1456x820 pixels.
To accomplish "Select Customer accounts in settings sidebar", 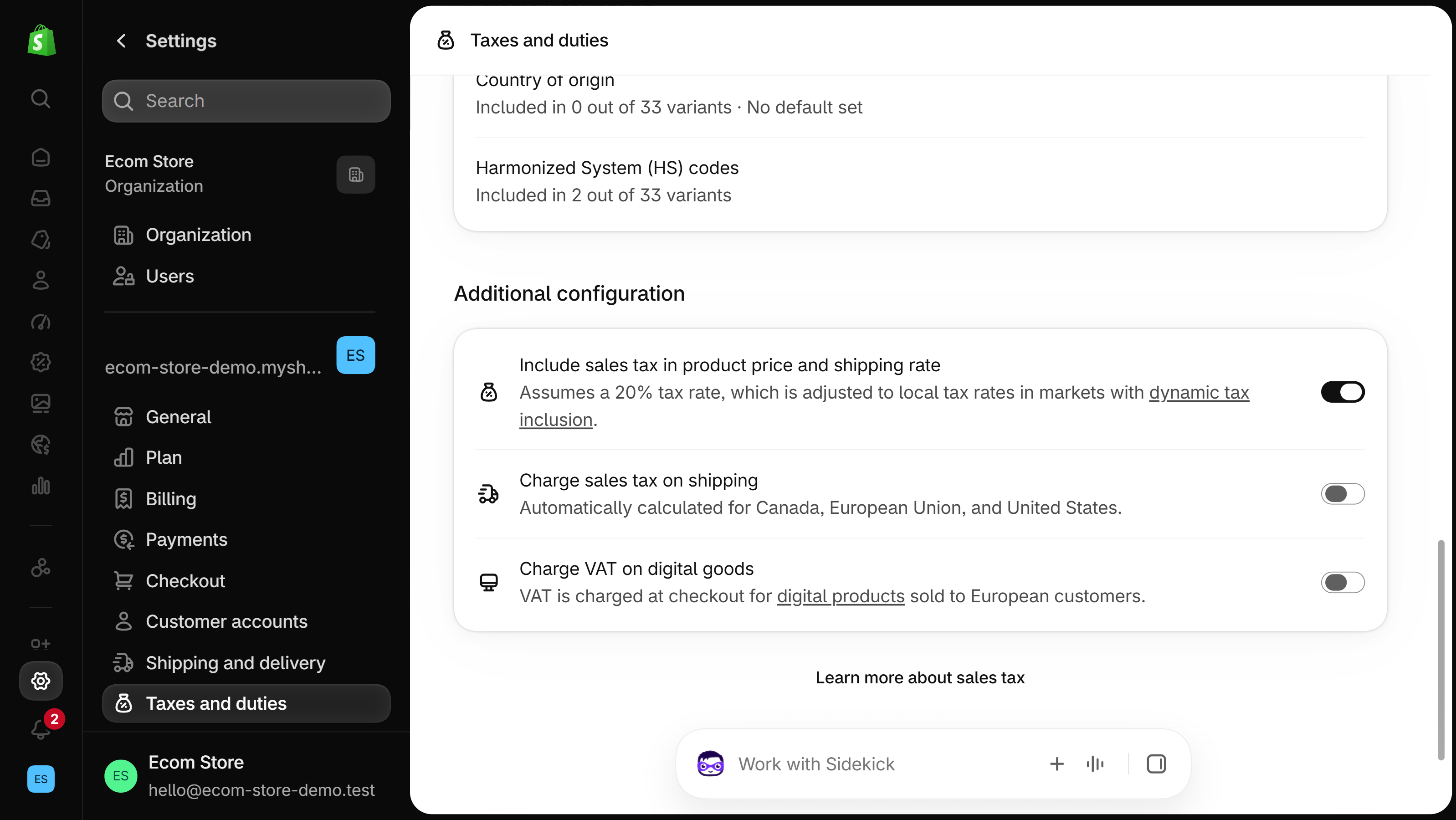I will point(246,622).
